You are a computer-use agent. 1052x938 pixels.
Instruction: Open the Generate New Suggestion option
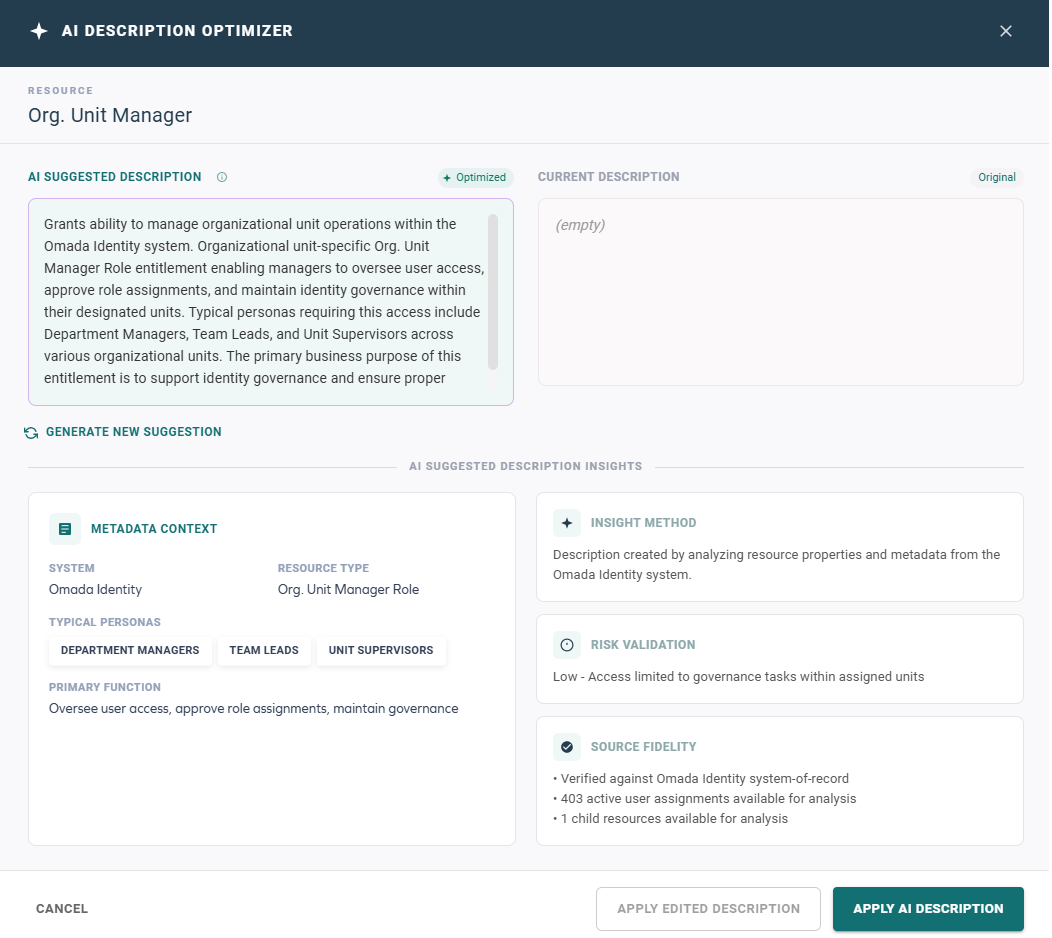pyautogui.click(x=131, y=432)
